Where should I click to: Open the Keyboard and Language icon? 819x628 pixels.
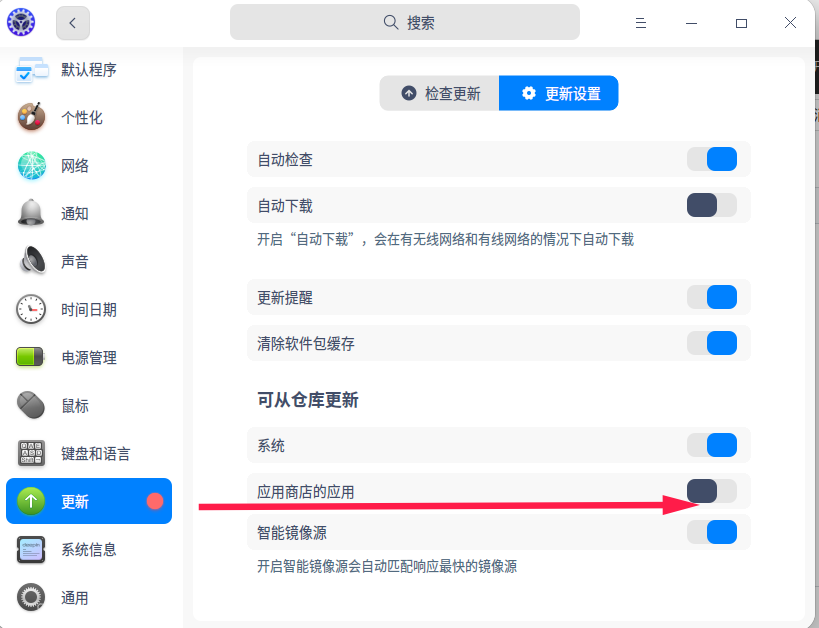[x=32, y=454]
